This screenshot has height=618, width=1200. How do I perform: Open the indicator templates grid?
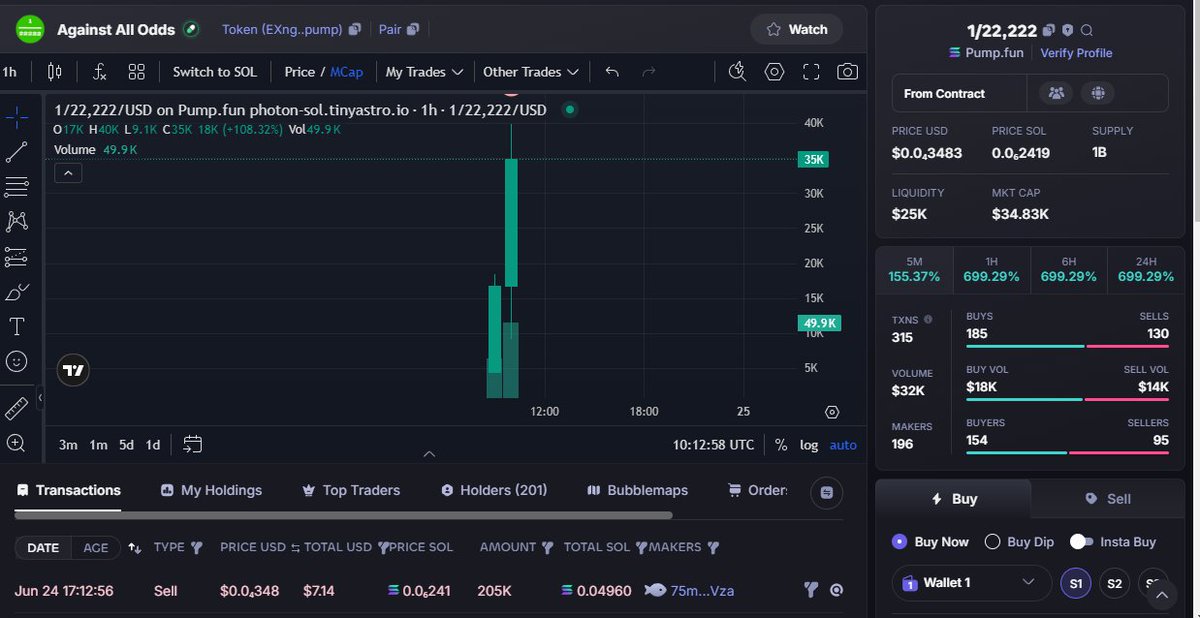point(137,72)
